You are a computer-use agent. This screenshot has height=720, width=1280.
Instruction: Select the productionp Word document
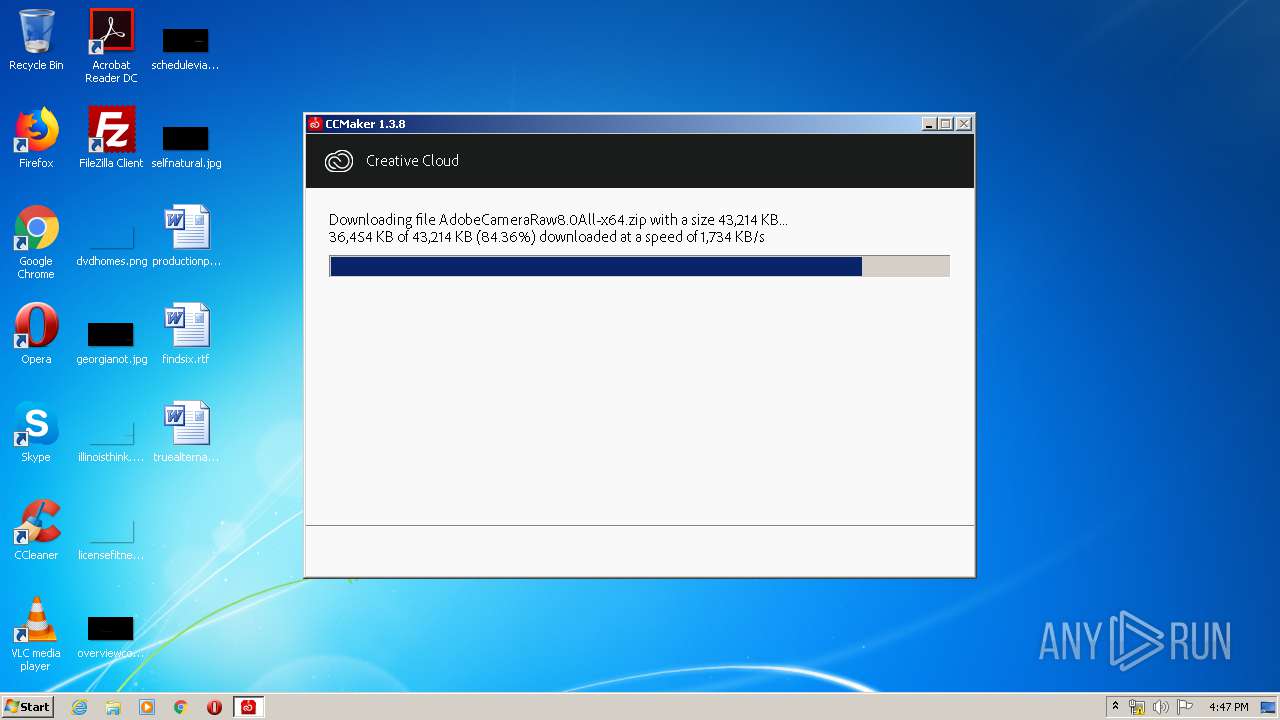[x=186, y=236]
